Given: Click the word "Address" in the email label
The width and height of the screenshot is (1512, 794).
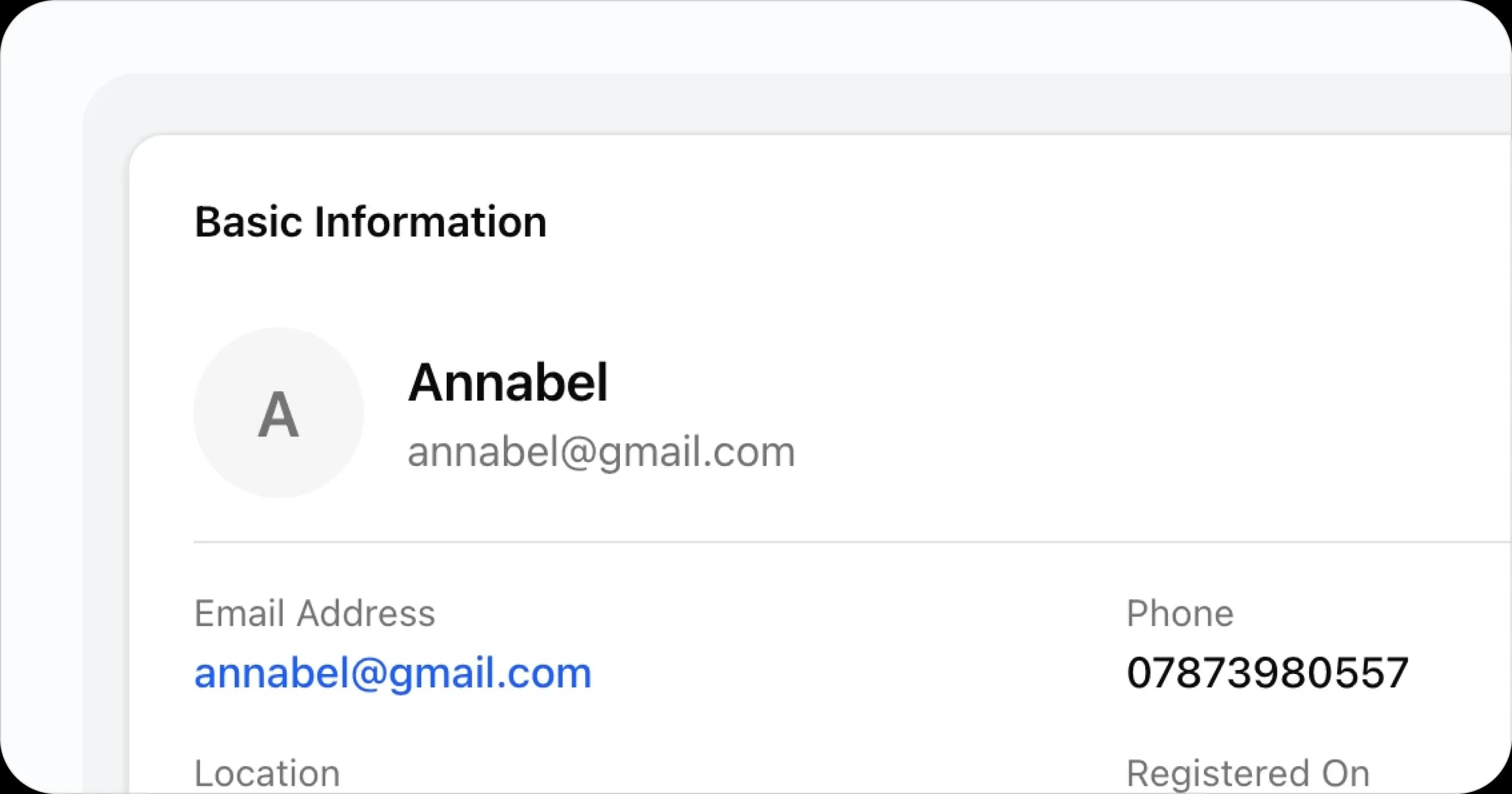Looking at the screenshot, I should [x=366, y=614].
